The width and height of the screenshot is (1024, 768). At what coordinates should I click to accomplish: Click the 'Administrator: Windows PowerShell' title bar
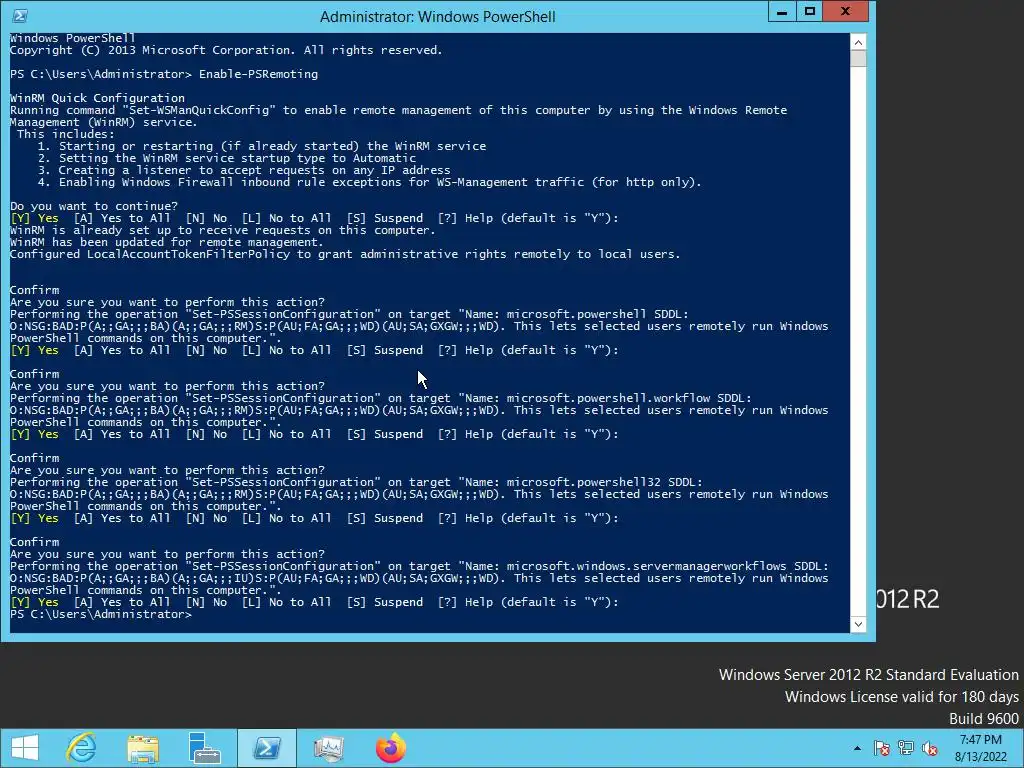tap(438, 16)
